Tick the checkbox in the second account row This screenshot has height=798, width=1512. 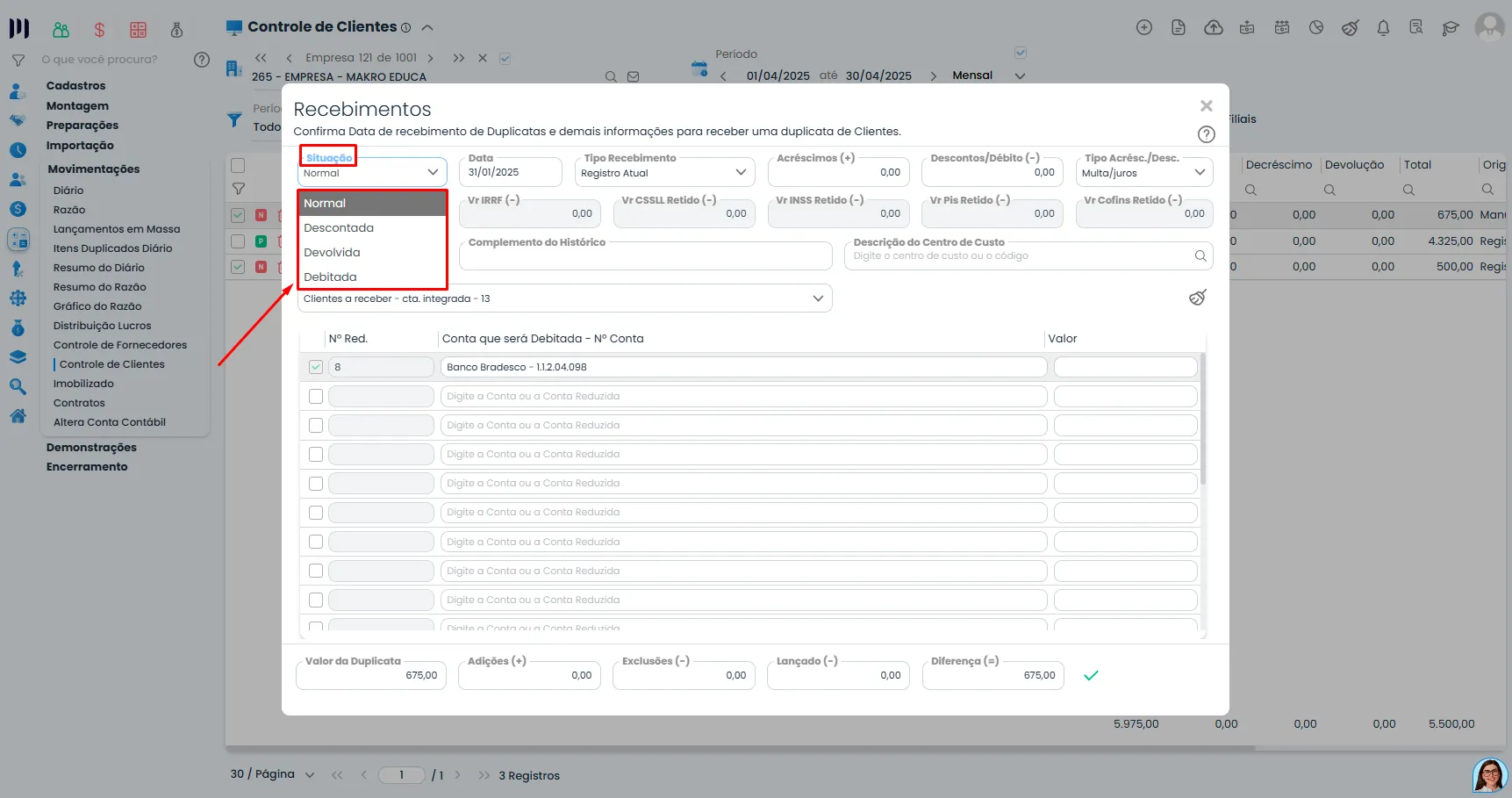(316, 396)
